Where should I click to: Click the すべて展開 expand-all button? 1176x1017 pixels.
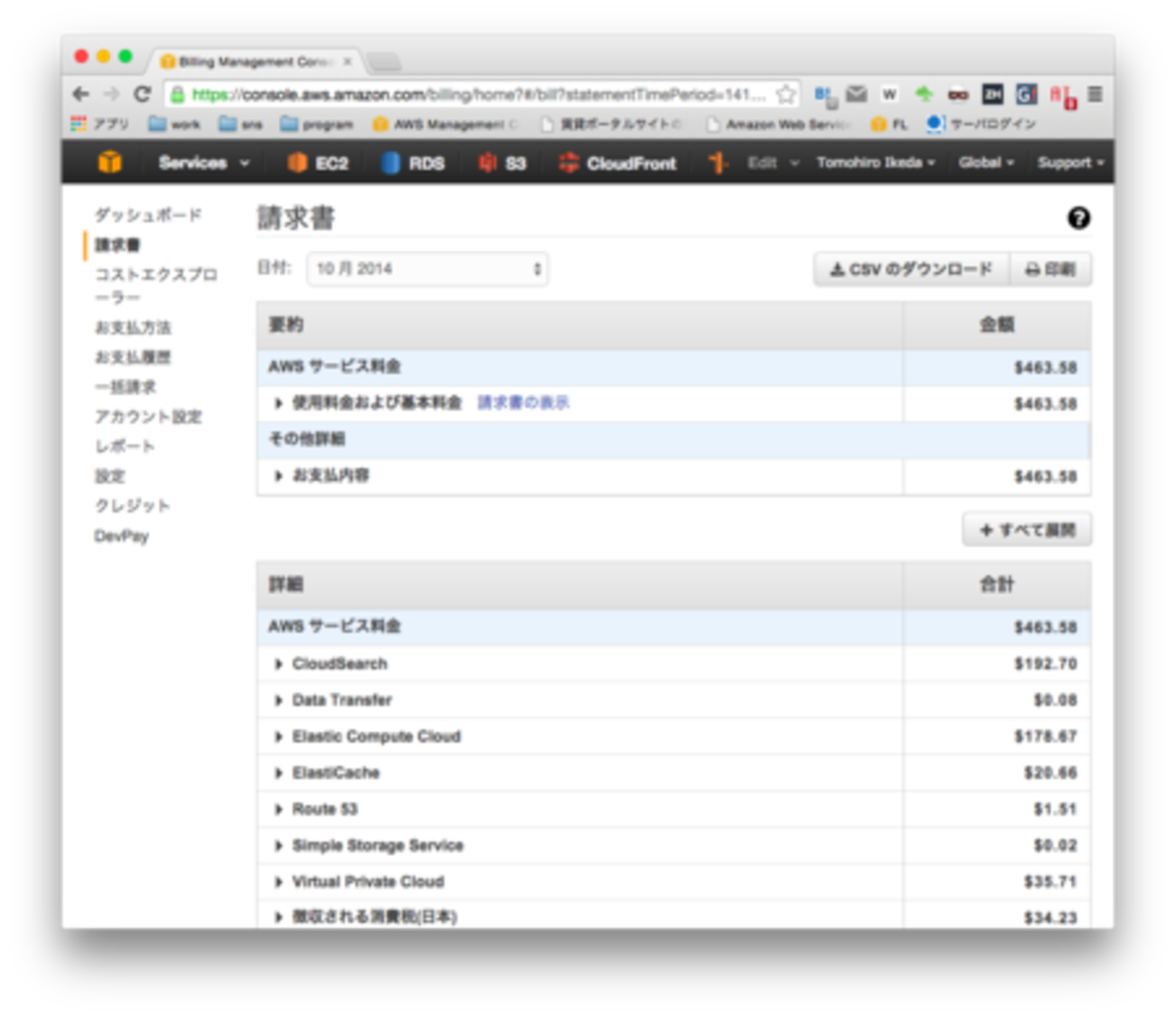pyautogui.click(x=1027, y=530)
